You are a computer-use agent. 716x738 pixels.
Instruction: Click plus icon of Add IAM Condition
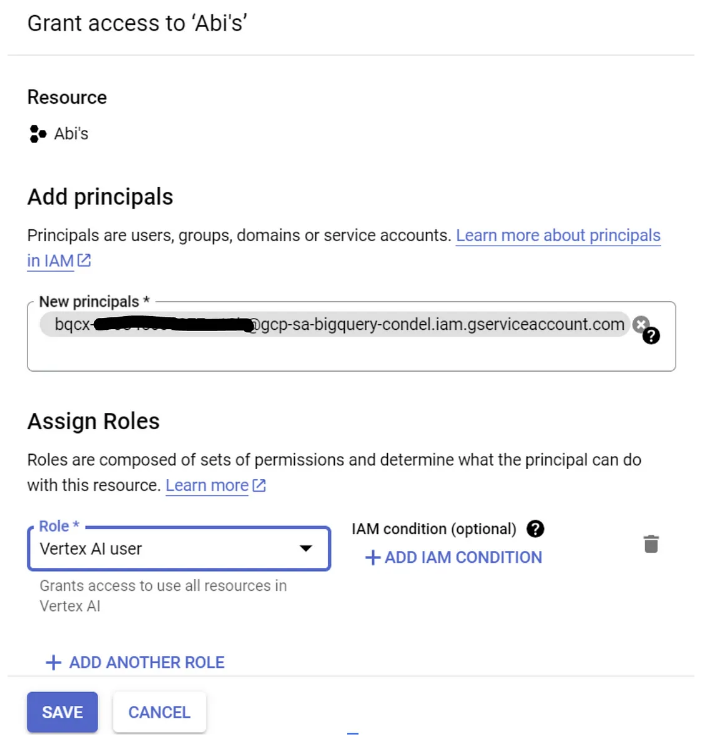372,558
